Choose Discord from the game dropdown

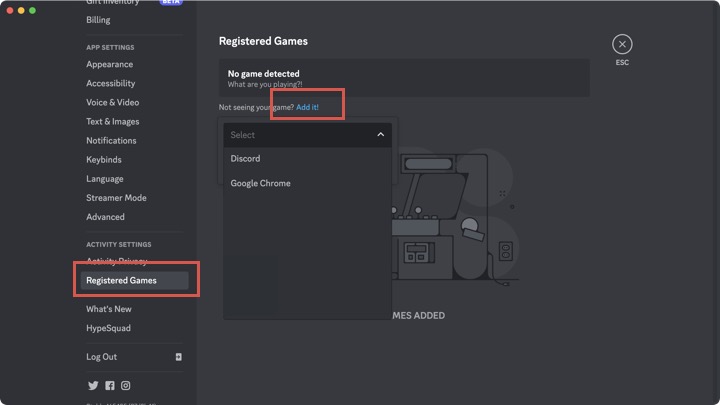pos(245,159)
